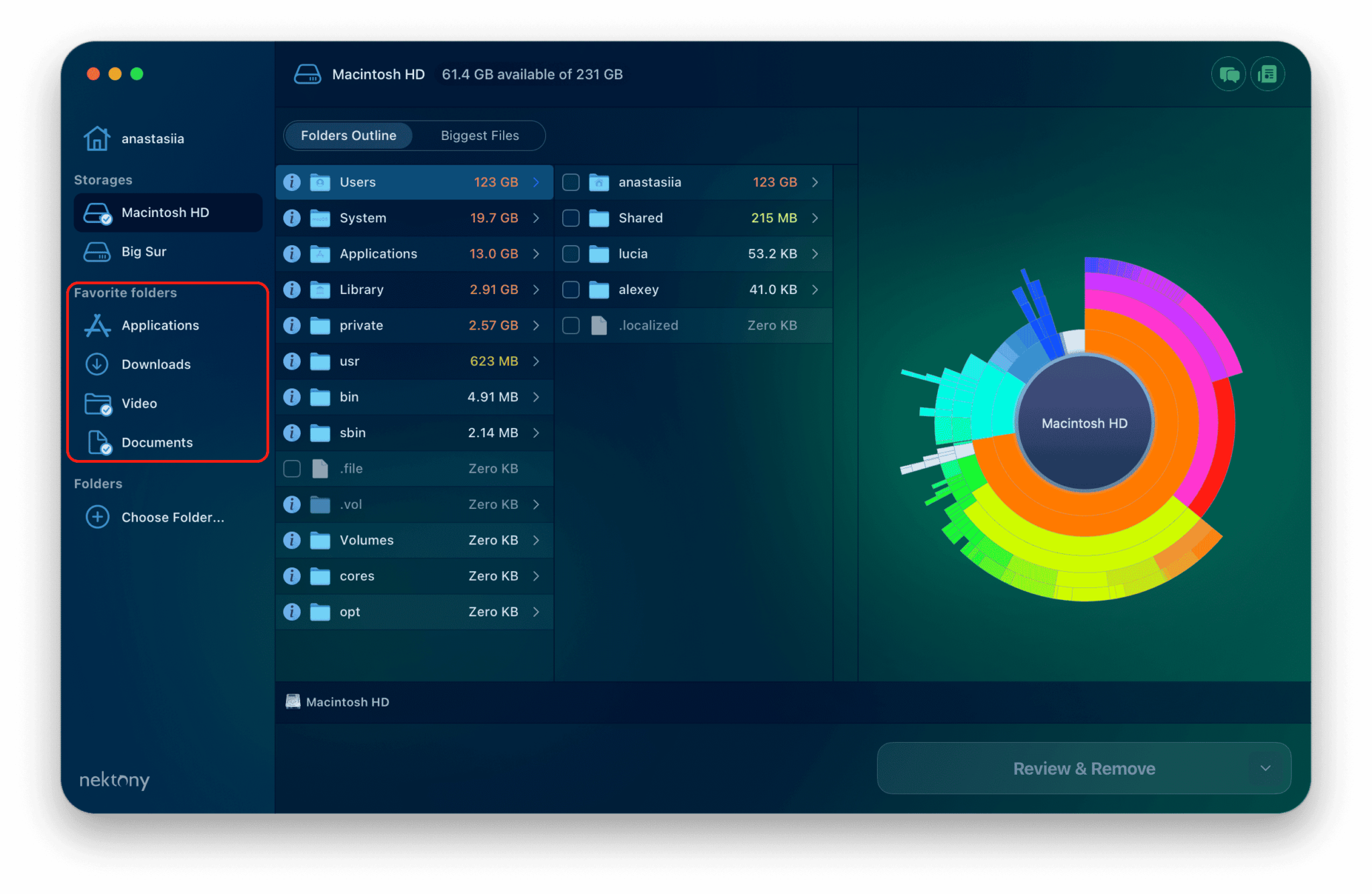This screenshot has height=894, width=1372.
Task: Open the Downloads favorite folder
Action: tap(155, 364)
